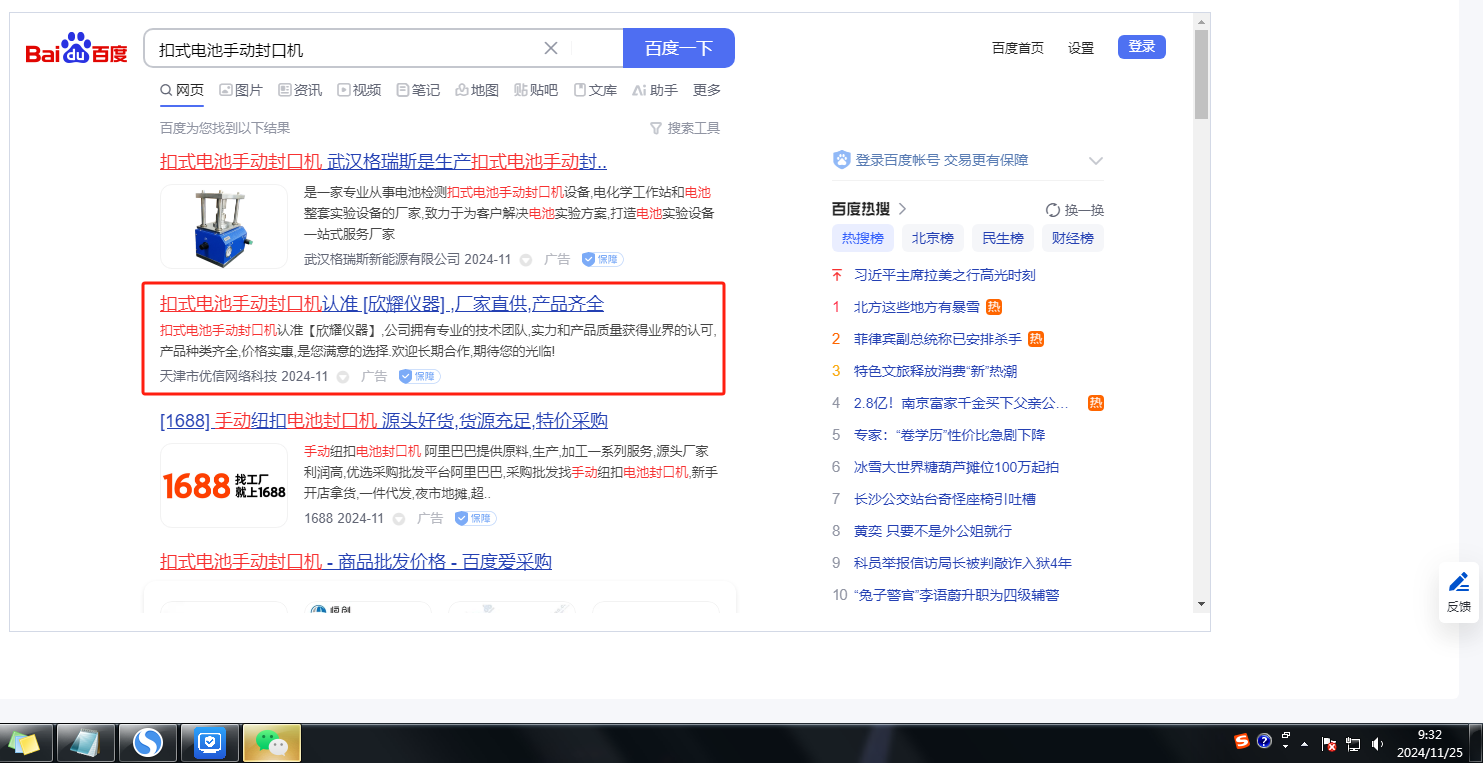Select the 网页 tab

(182, 90)
